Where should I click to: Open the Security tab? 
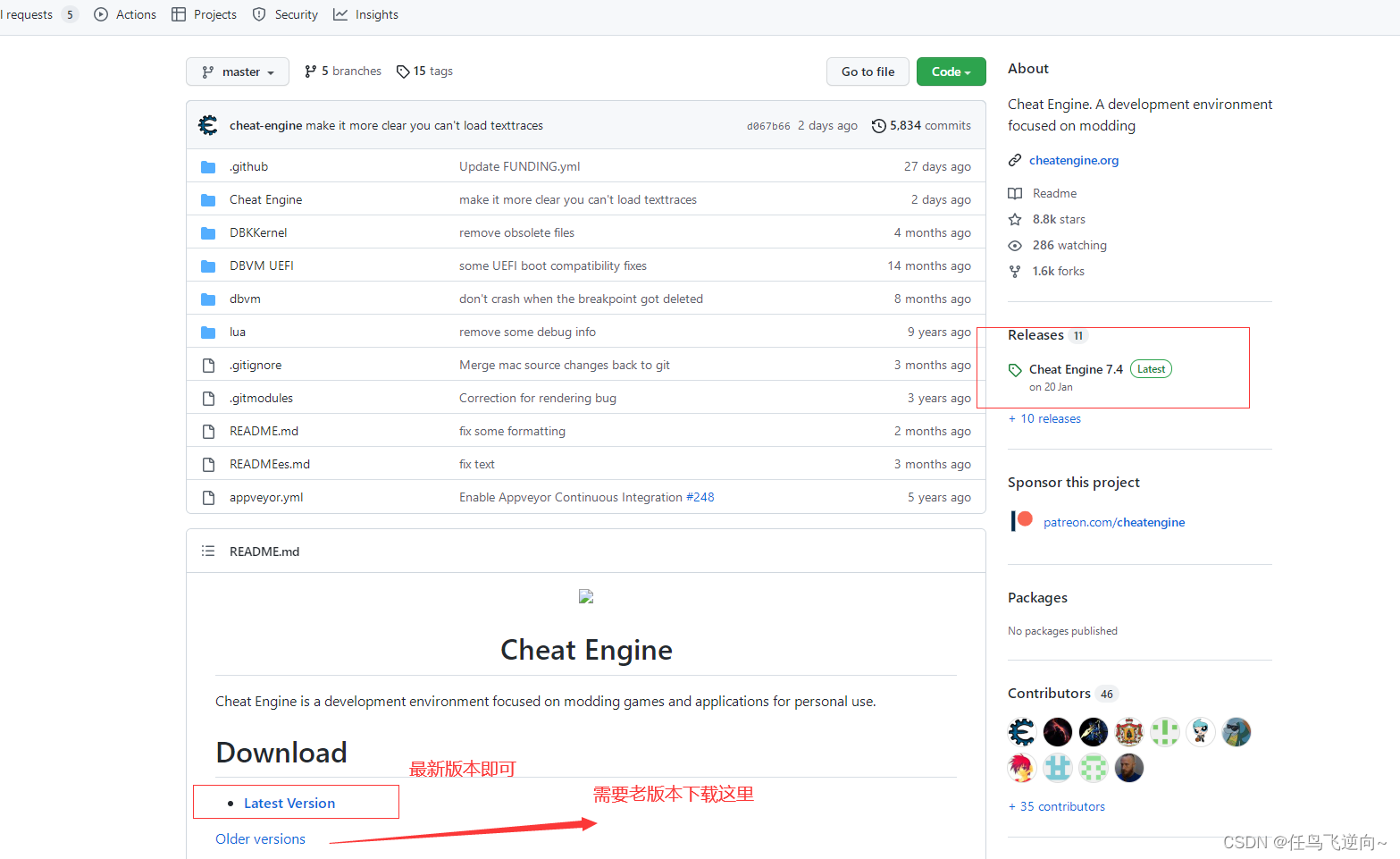click(x=285, y=14)
